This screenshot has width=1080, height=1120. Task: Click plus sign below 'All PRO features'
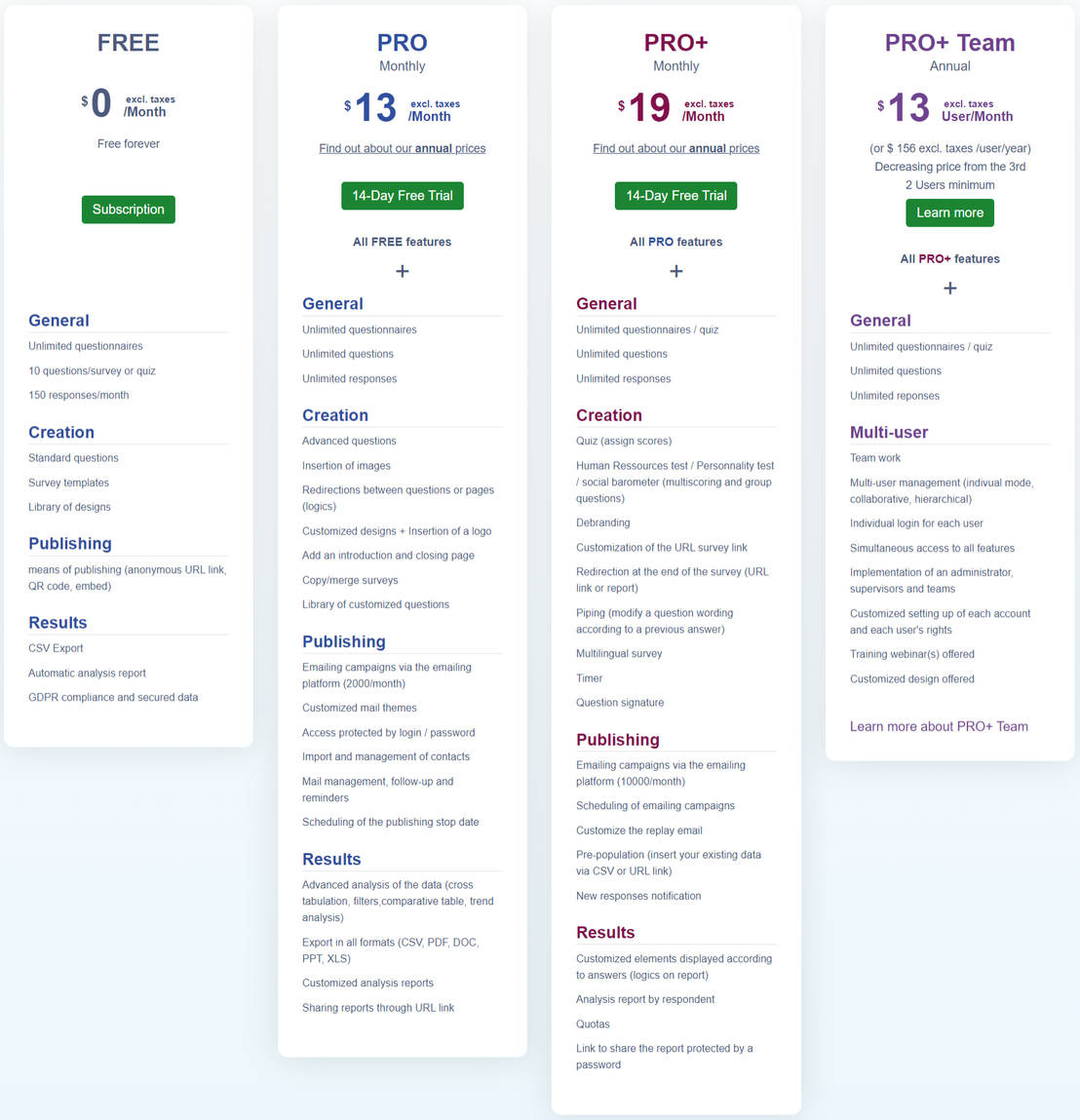675,271
